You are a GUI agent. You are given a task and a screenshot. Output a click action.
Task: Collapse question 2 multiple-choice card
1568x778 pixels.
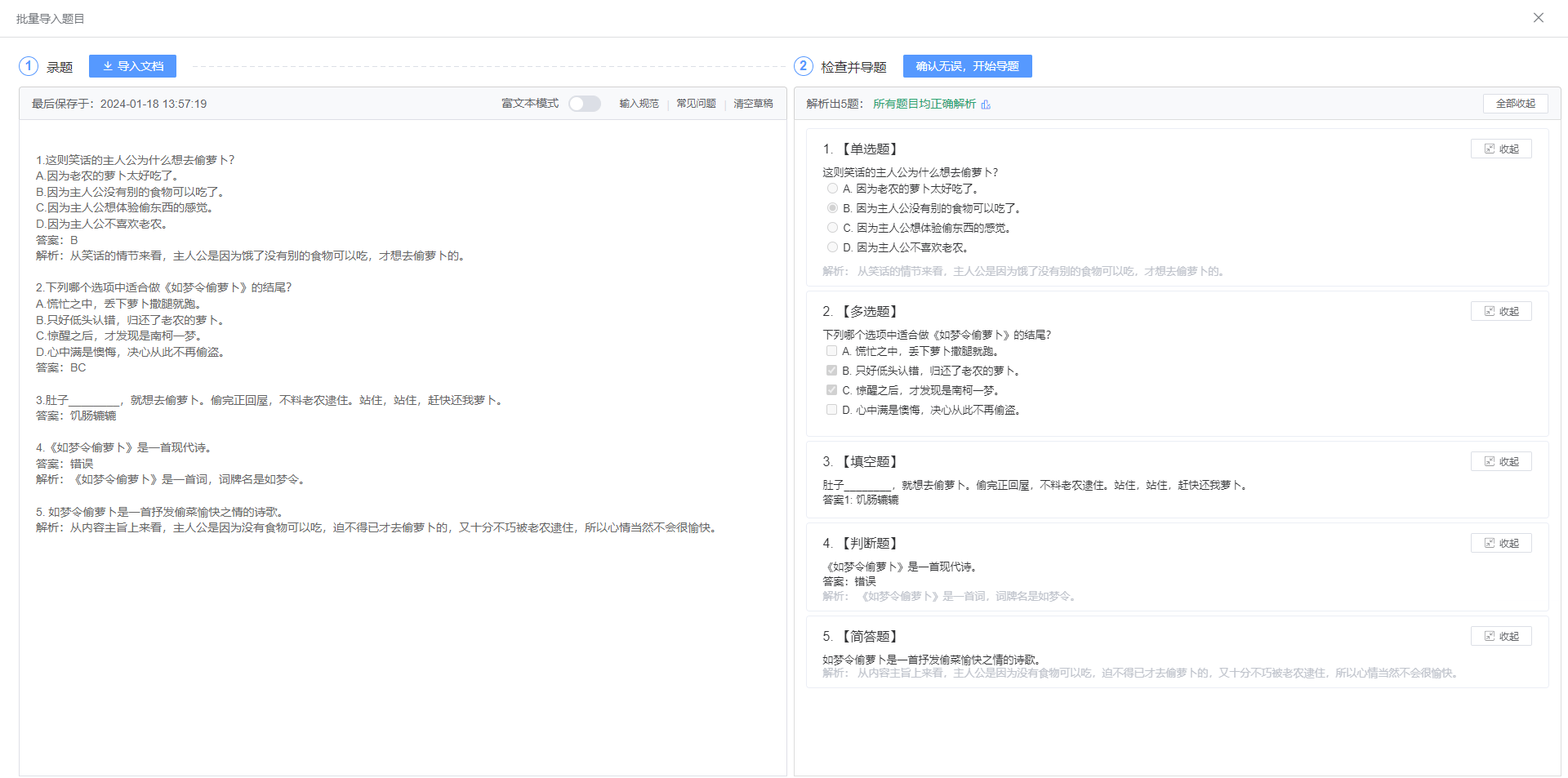point(1501,311)
